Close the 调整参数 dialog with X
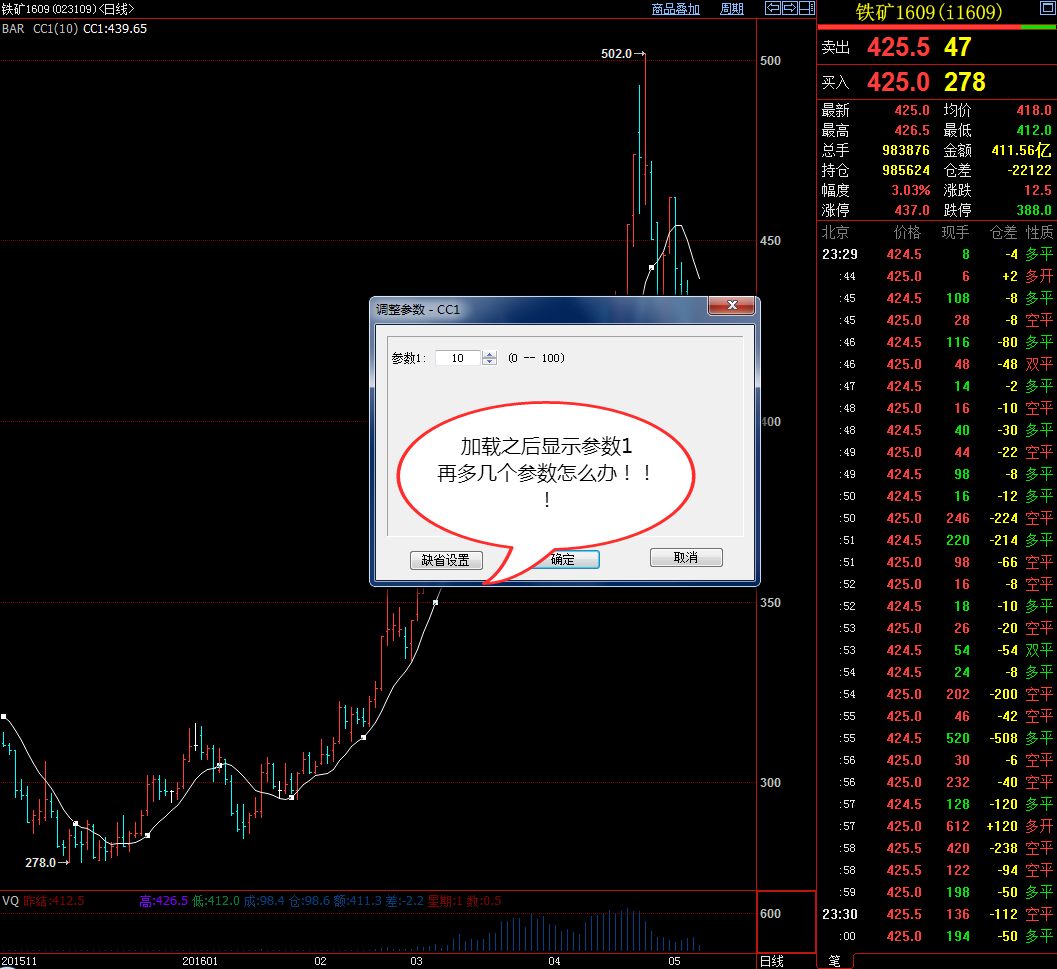 click(733, 306)
